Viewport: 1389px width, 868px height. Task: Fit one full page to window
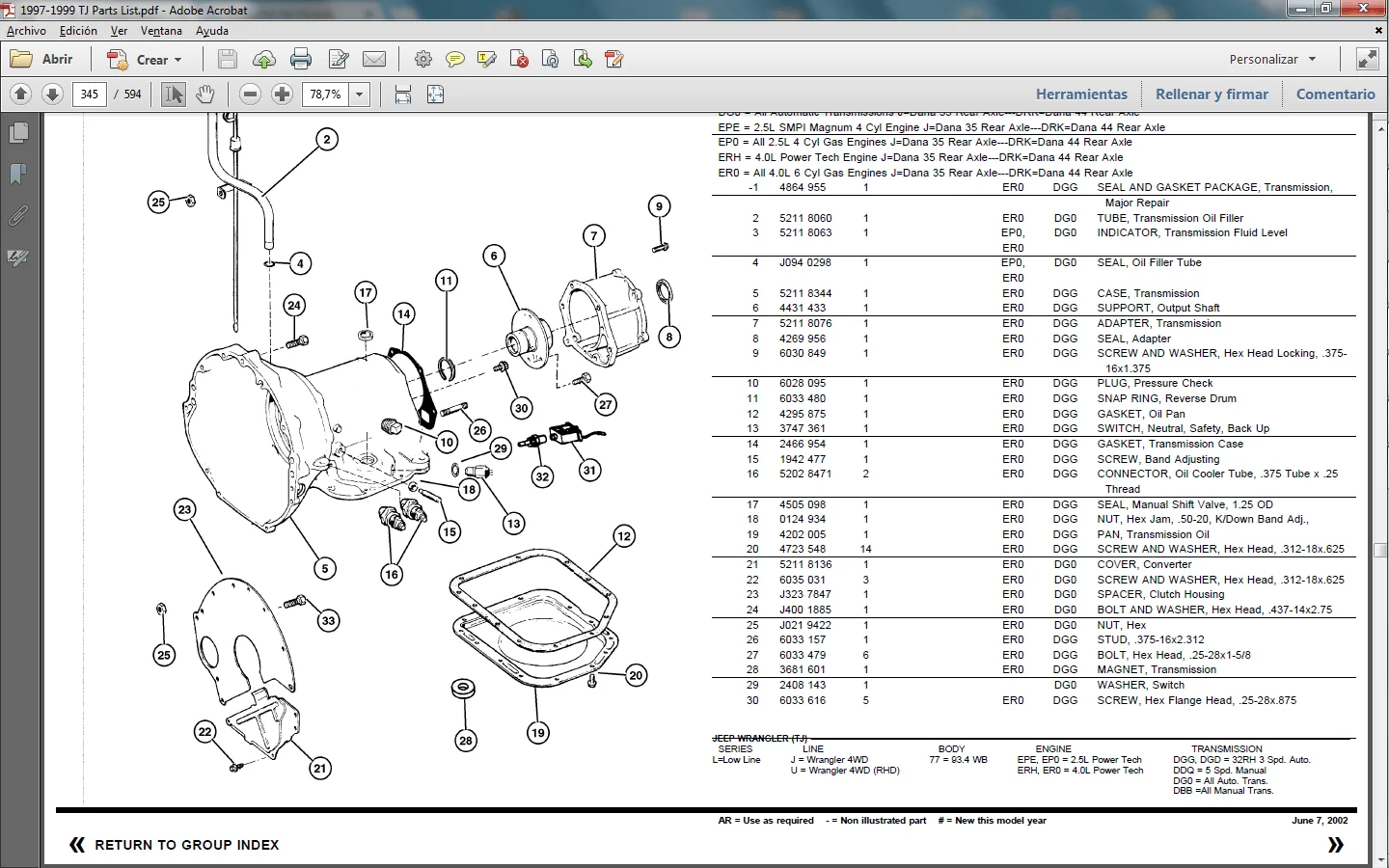click(436, 95)
